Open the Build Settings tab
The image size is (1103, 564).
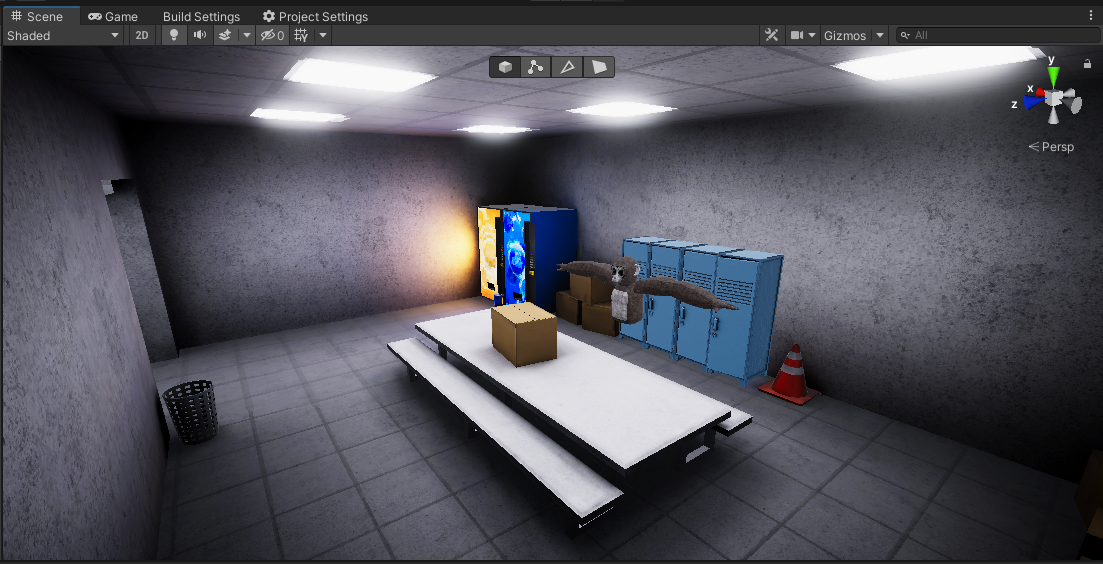201,16
